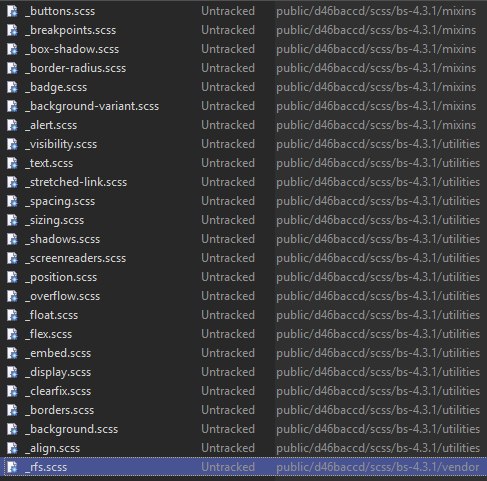Image resolution: width=487 pixels, height=481 pixels.
Task: Click the file icon beside _overflow.scss
Action: pos(12,296)
